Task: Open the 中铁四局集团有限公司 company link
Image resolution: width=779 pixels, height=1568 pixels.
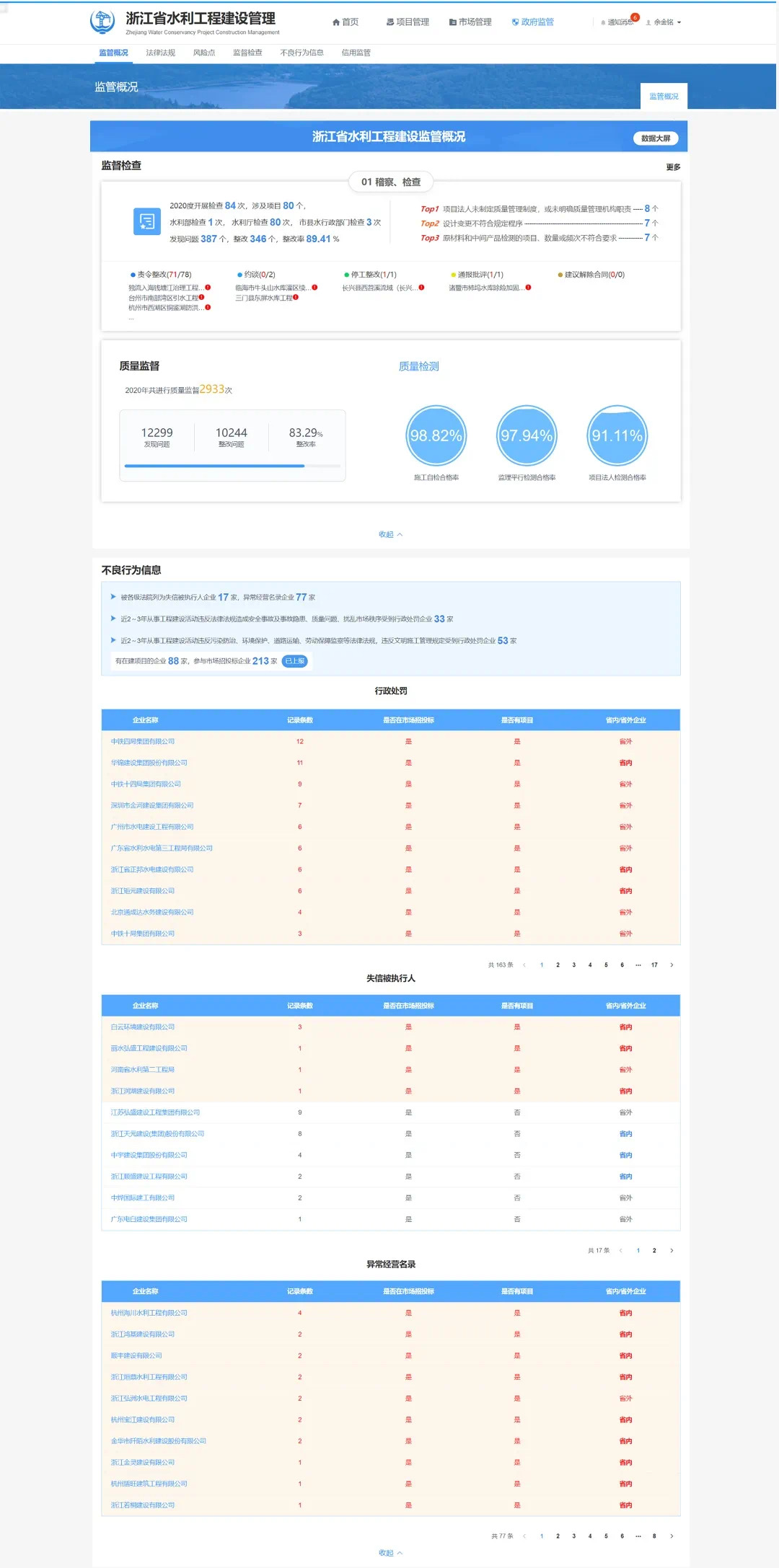Action: pos(143,741)
